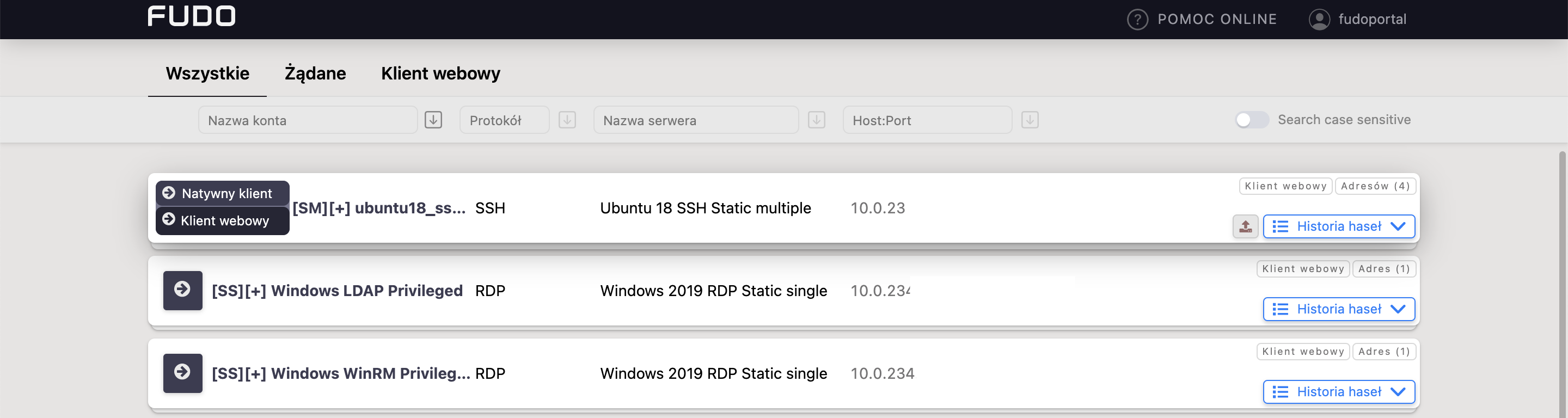Toggle Search case sensitive switch
Viewport: 1568px width, 418px height.
coord(1251,120)
